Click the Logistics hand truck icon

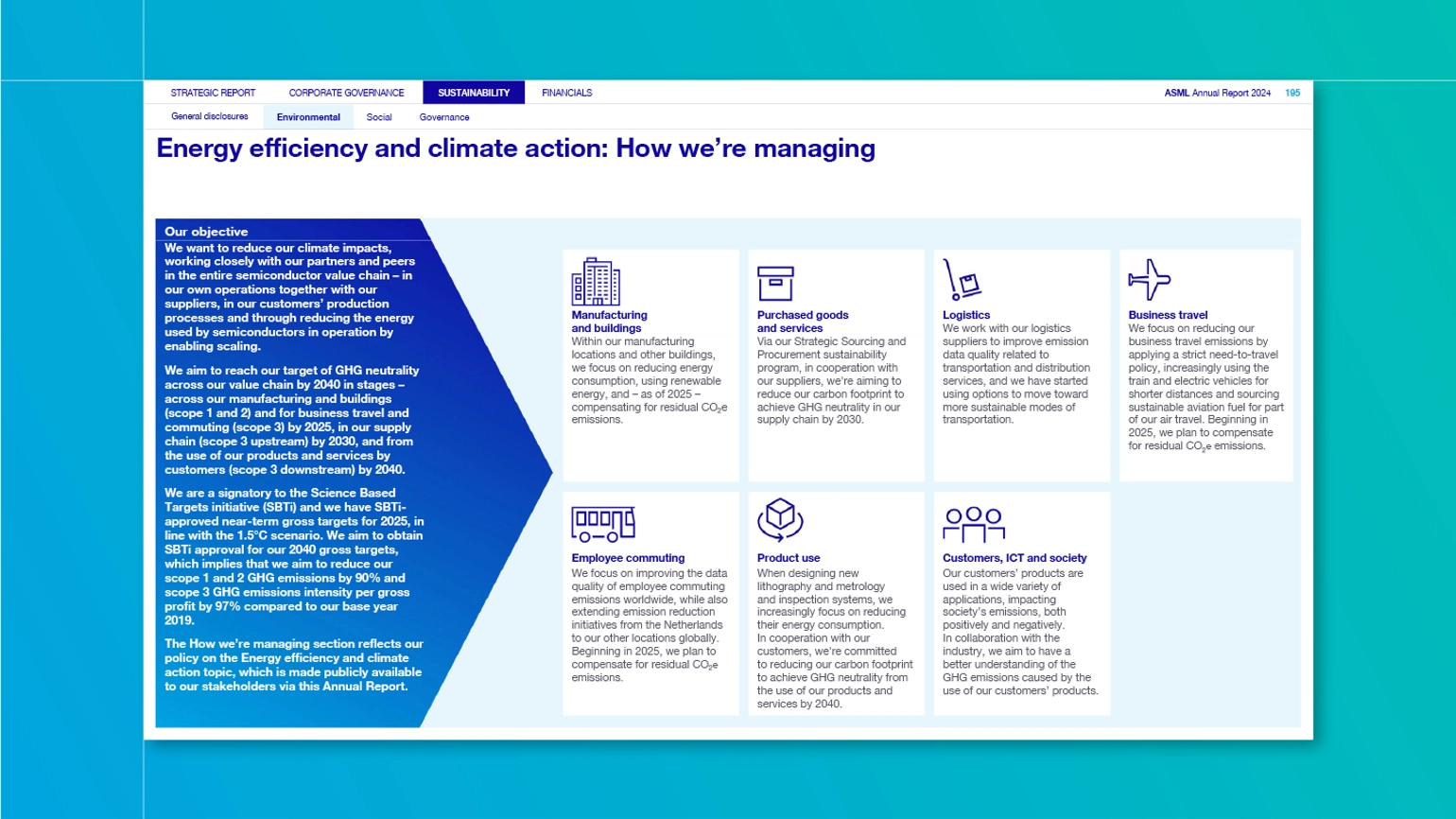tap(962, 280)
